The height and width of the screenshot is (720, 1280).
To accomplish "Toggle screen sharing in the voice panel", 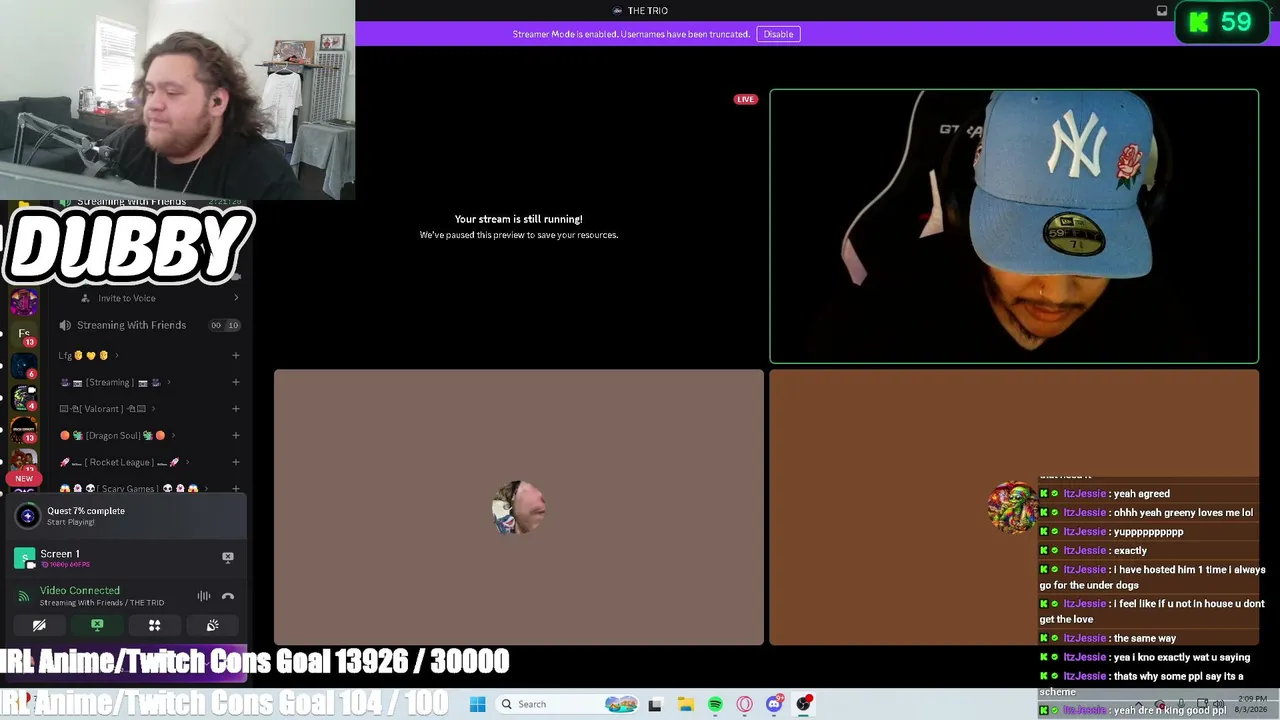I will click(97, 625).
